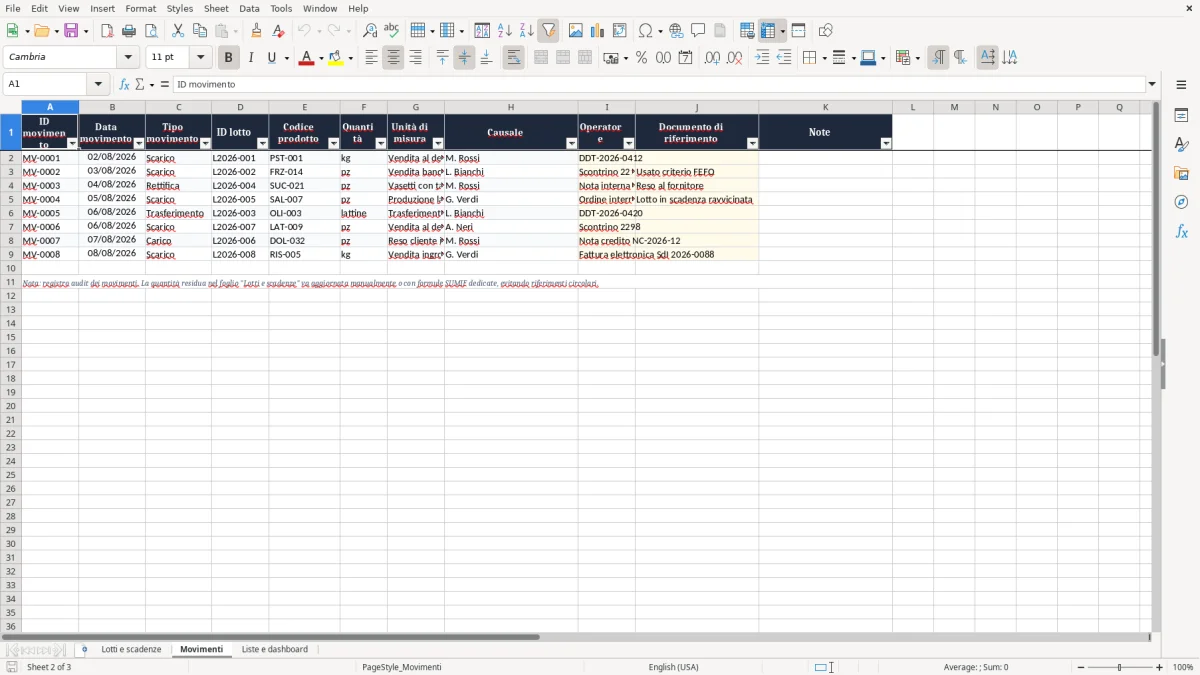Switch to the Lotti e scadenze sheet tab

click(x=131, y=649)
